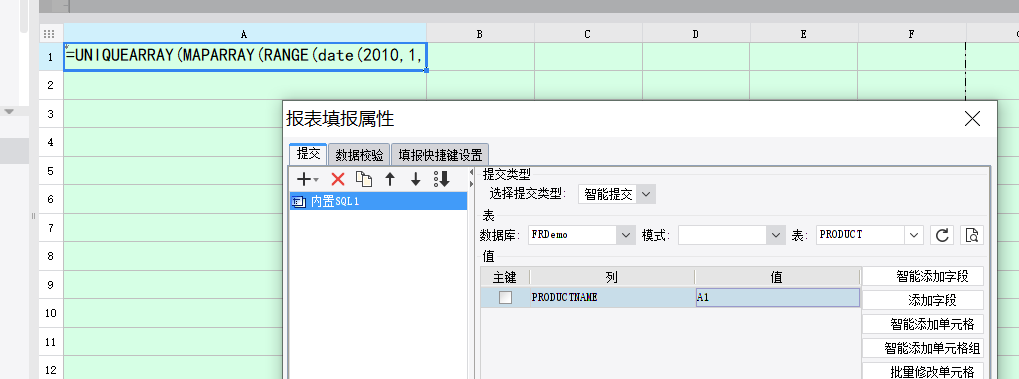Select spreadsheet row 12 header
Viewport: 1019px width, 379px height.
(x=51, y=370)
